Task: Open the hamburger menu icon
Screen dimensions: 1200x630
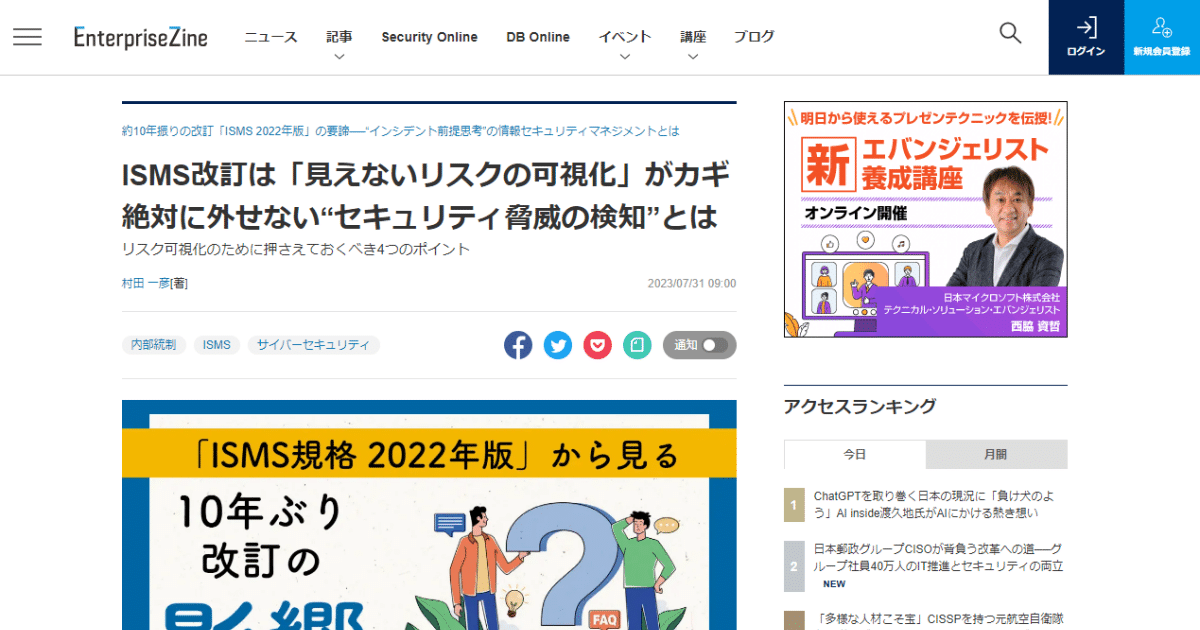Action: click(27, 37)
